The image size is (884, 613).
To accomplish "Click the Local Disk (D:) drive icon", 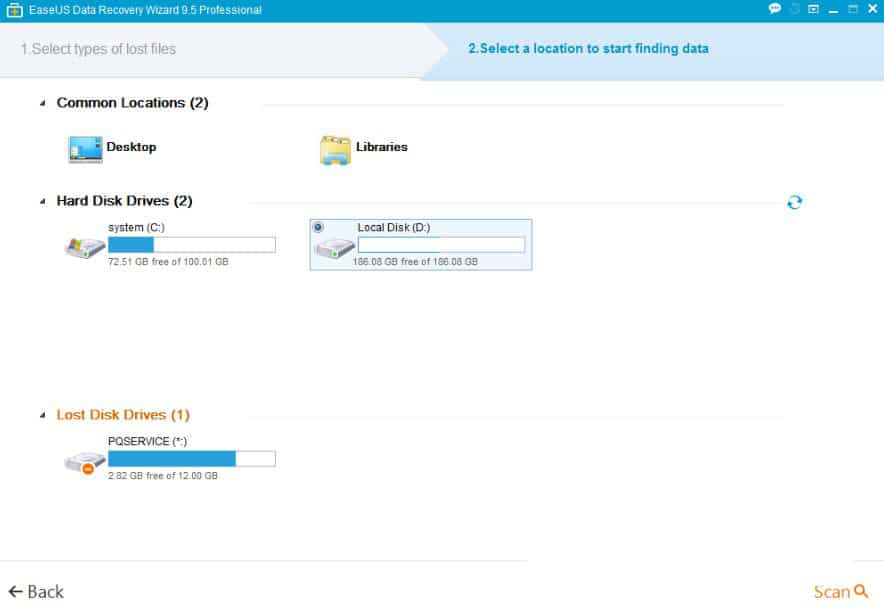I will coord(334,248).
